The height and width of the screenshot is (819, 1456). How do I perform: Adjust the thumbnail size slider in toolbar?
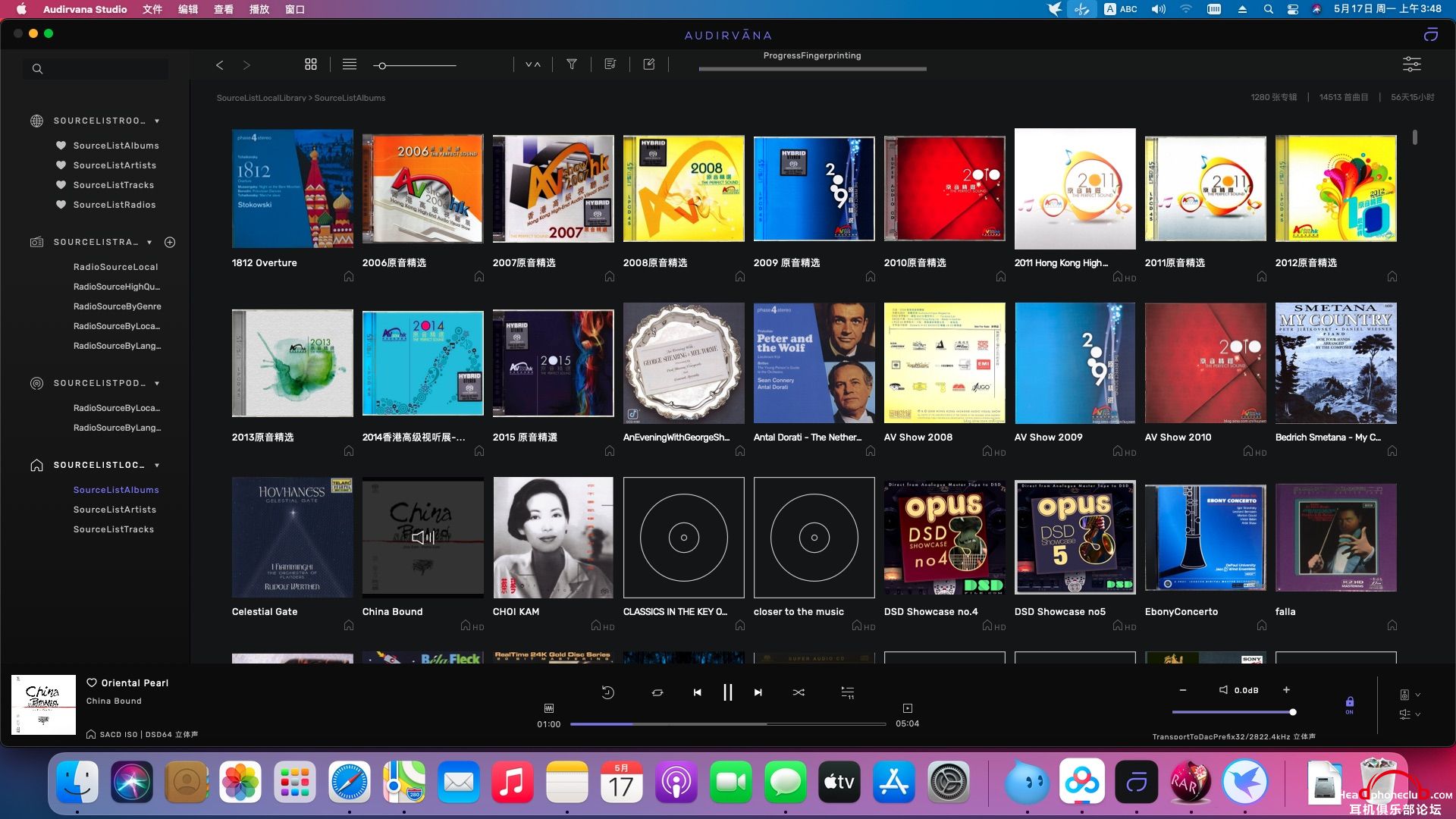(x=415, y=66)
